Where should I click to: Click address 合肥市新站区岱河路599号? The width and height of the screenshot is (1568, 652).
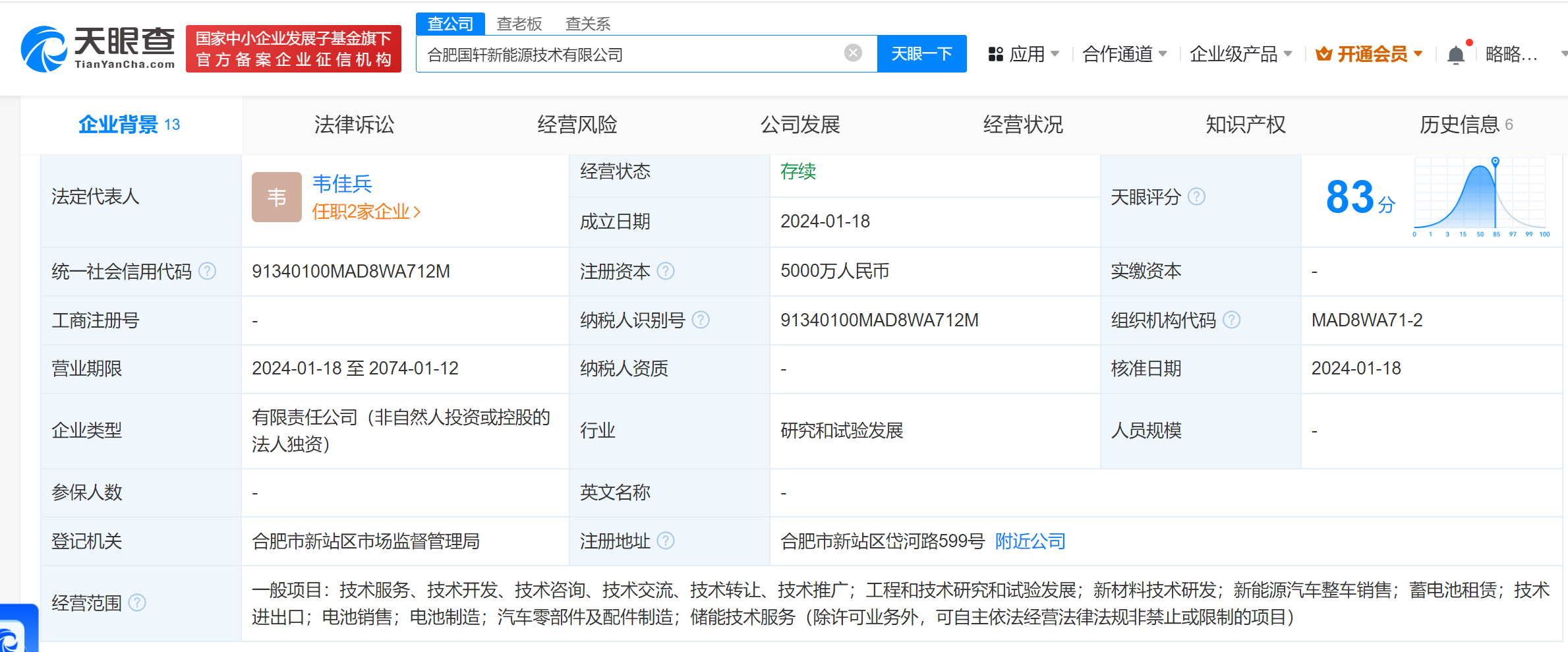883,541
